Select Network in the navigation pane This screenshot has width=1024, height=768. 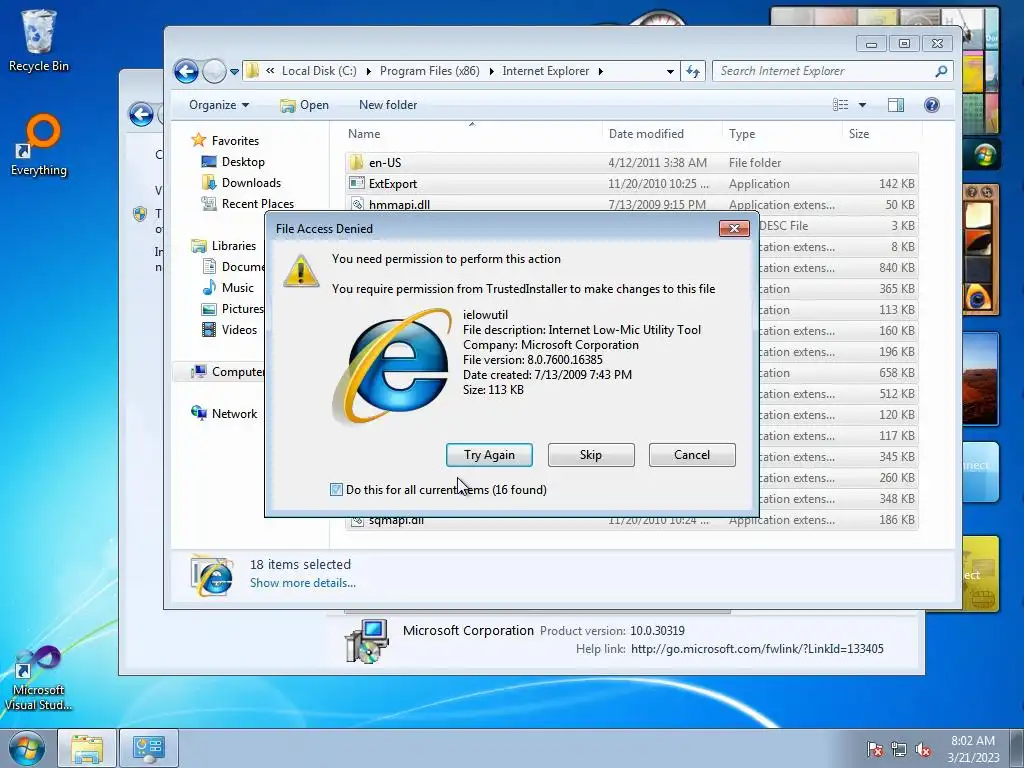tap(234, 413)
